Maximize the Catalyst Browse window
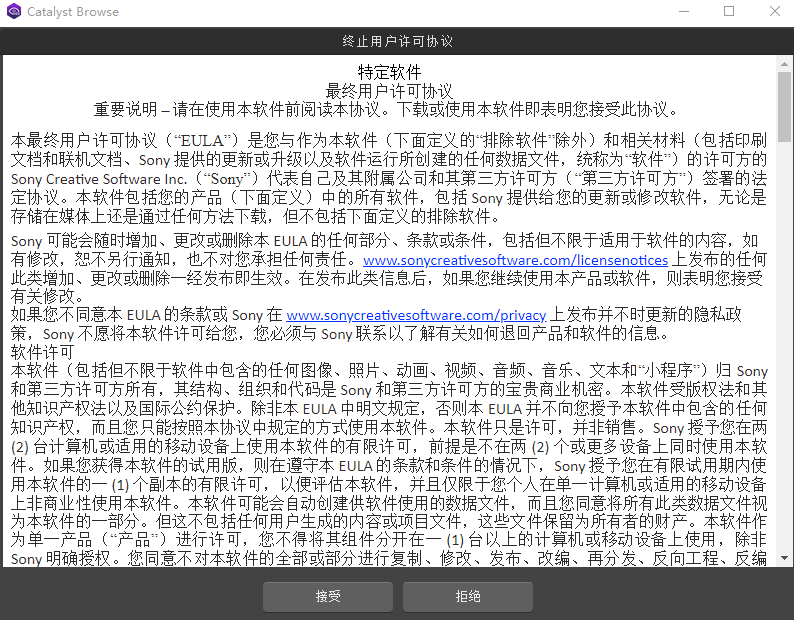Viewport: 794px width, 620px height. [729, 11]
